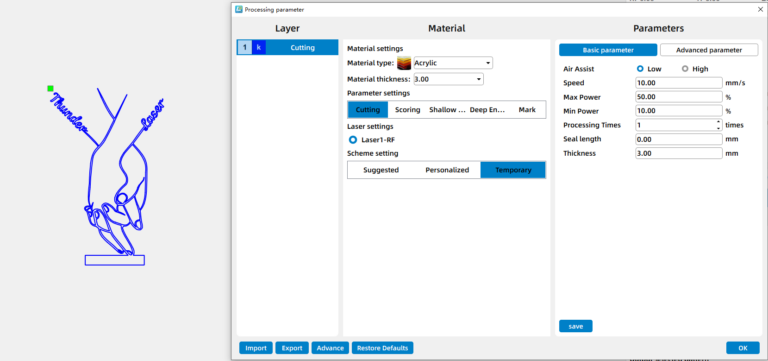Click the Advance button
768x361 pixels.
point(330,348)
